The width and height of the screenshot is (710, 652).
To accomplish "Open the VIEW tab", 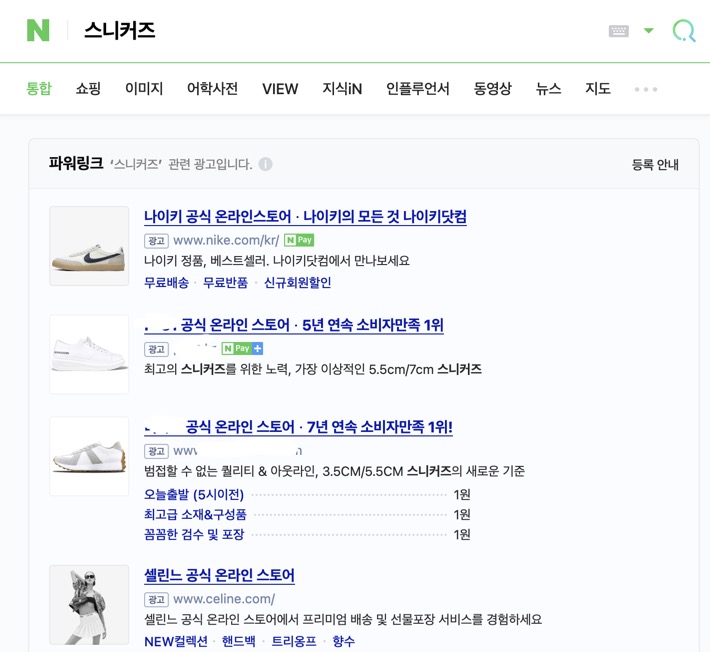I will pyautogui.click(x=280, y=89).
